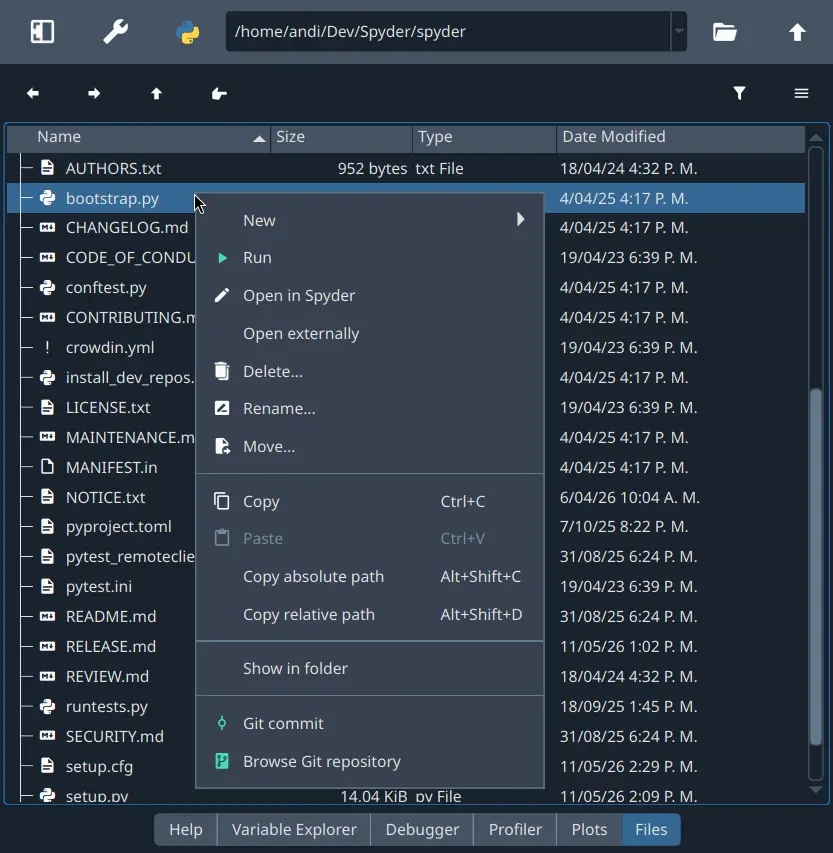Screen dimensions: 833x853
Task: Select the bootstrap.py file row
Action: (406, 198)
